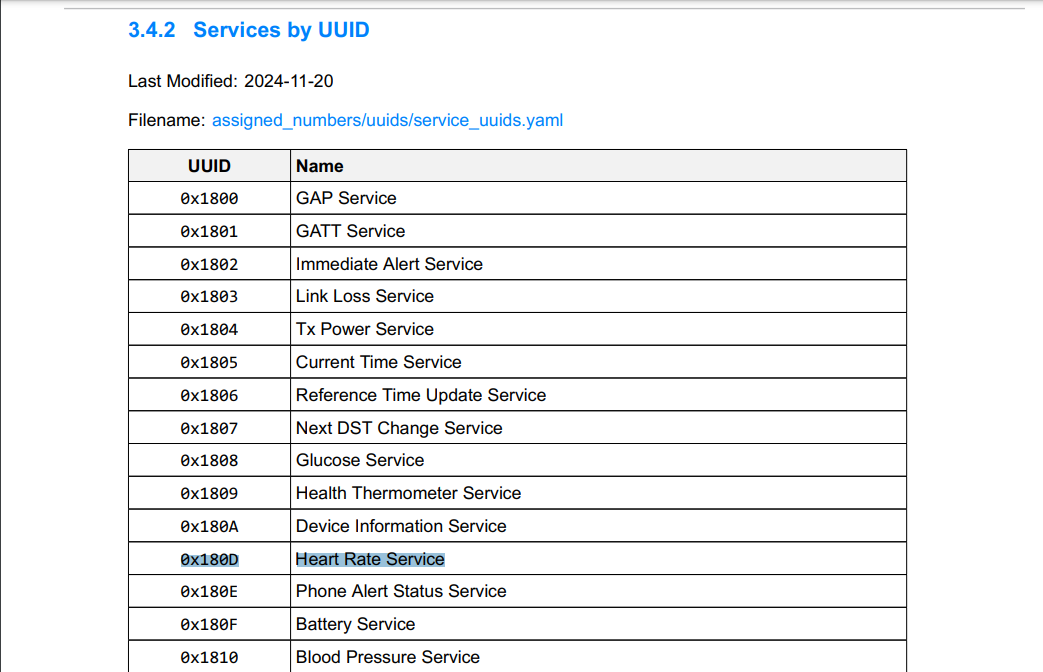Select Reference Time Update Service text
Viewport: 1043px width, 672px height.
point(421,395)
